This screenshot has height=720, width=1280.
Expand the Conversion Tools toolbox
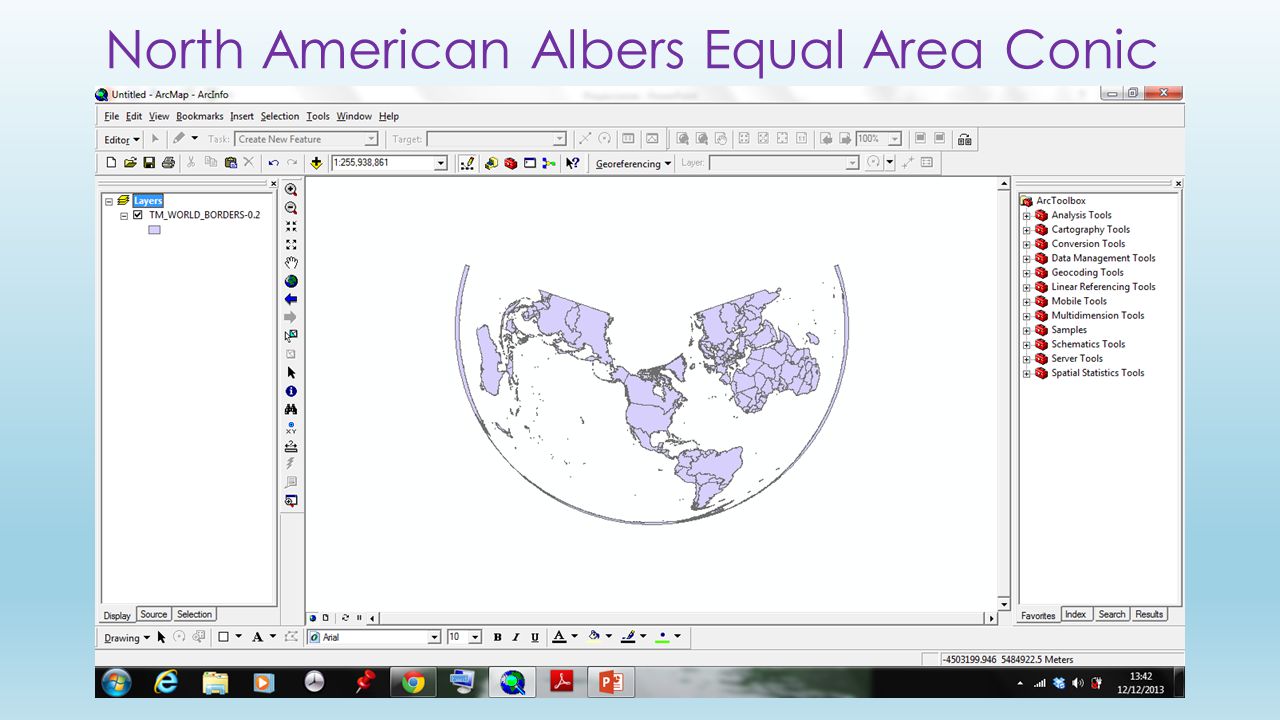pos(1027,244)
